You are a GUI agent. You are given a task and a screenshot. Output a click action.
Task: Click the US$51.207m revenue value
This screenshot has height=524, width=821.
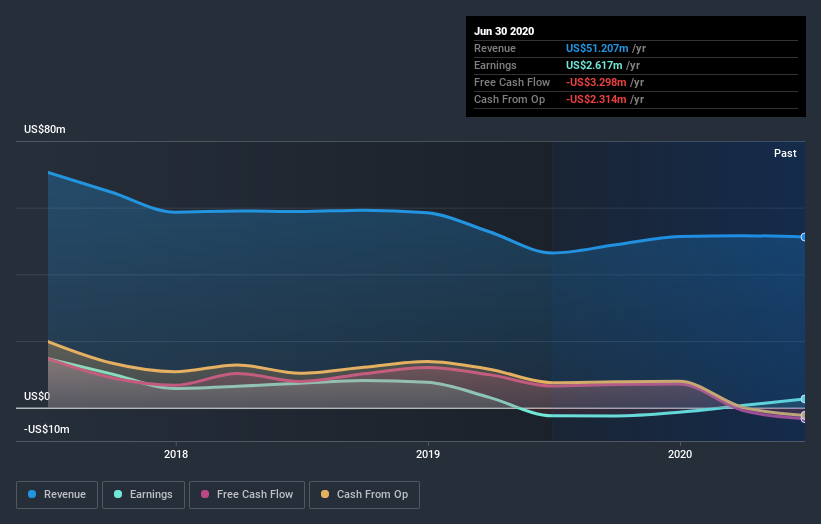(x=597, y=48)
